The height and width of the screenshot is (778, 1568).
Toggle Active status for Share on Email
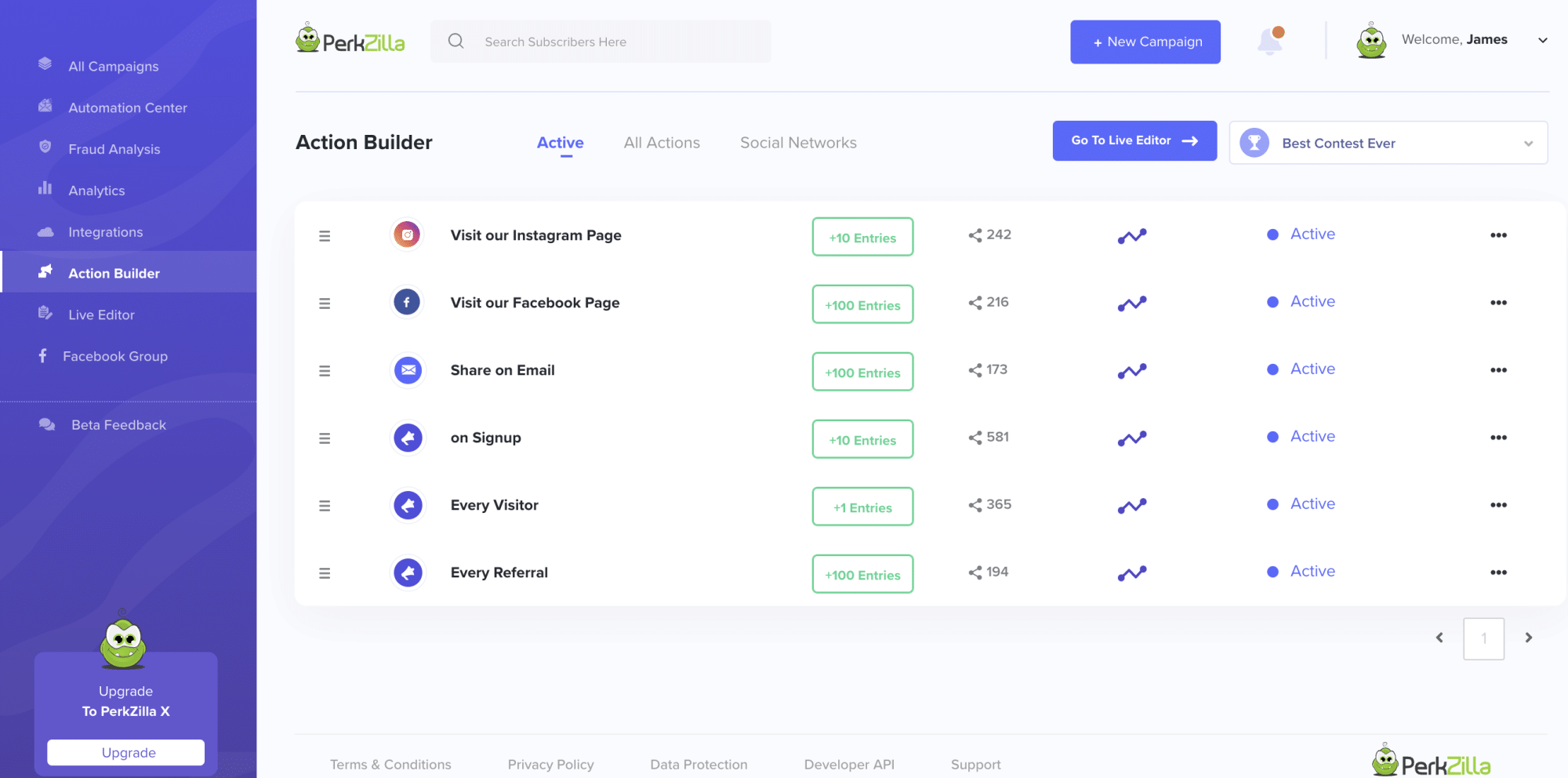pos(1301,369)
